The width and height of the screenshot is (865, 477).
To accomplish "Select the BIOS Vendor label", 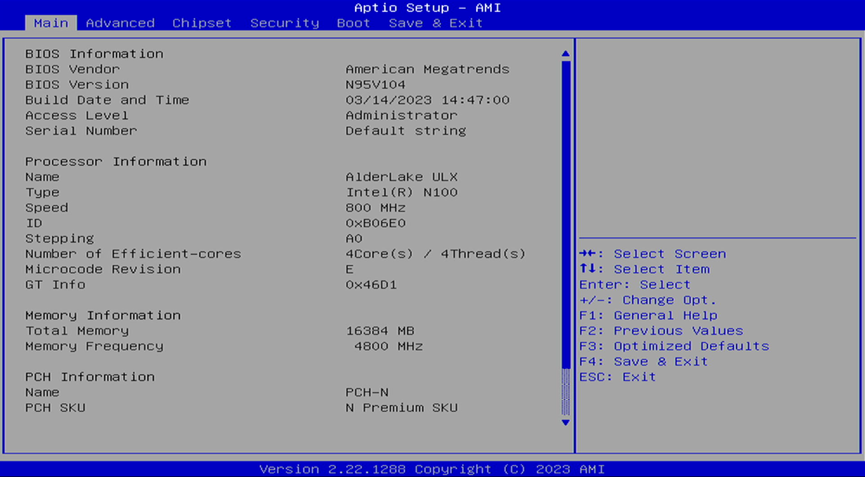I will pos(72,69).
